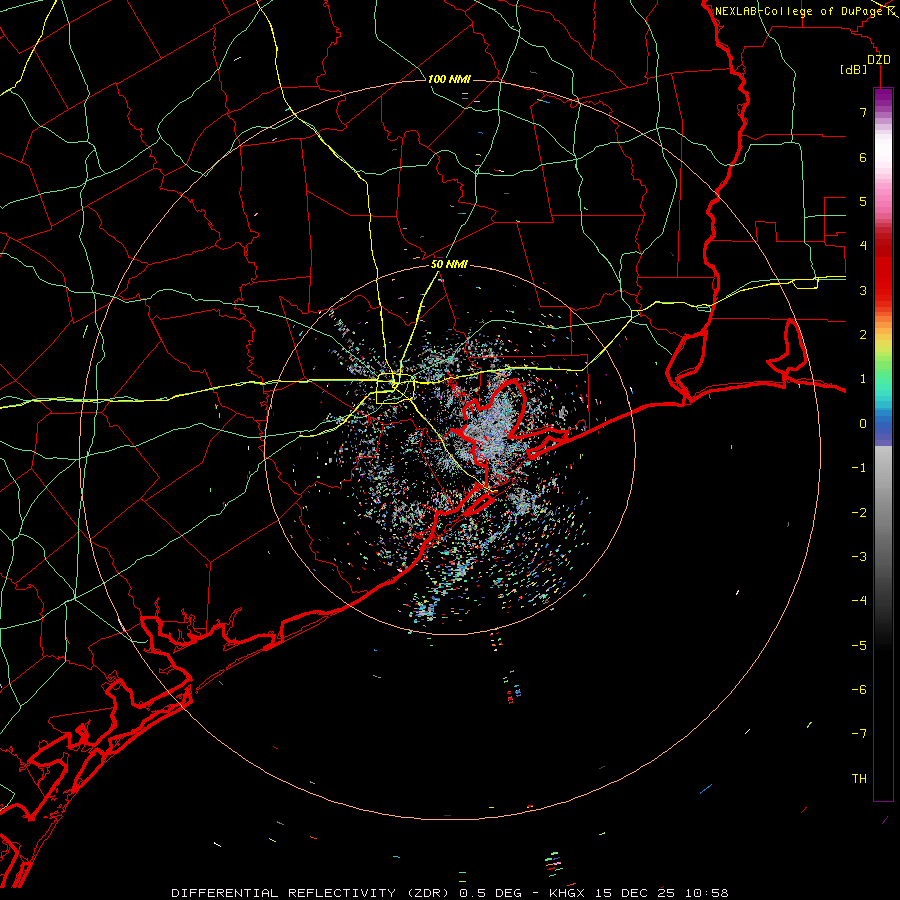Click the 2 value on the color scale
This screenshot has width=900, height=900.
[x=863, y=334]
